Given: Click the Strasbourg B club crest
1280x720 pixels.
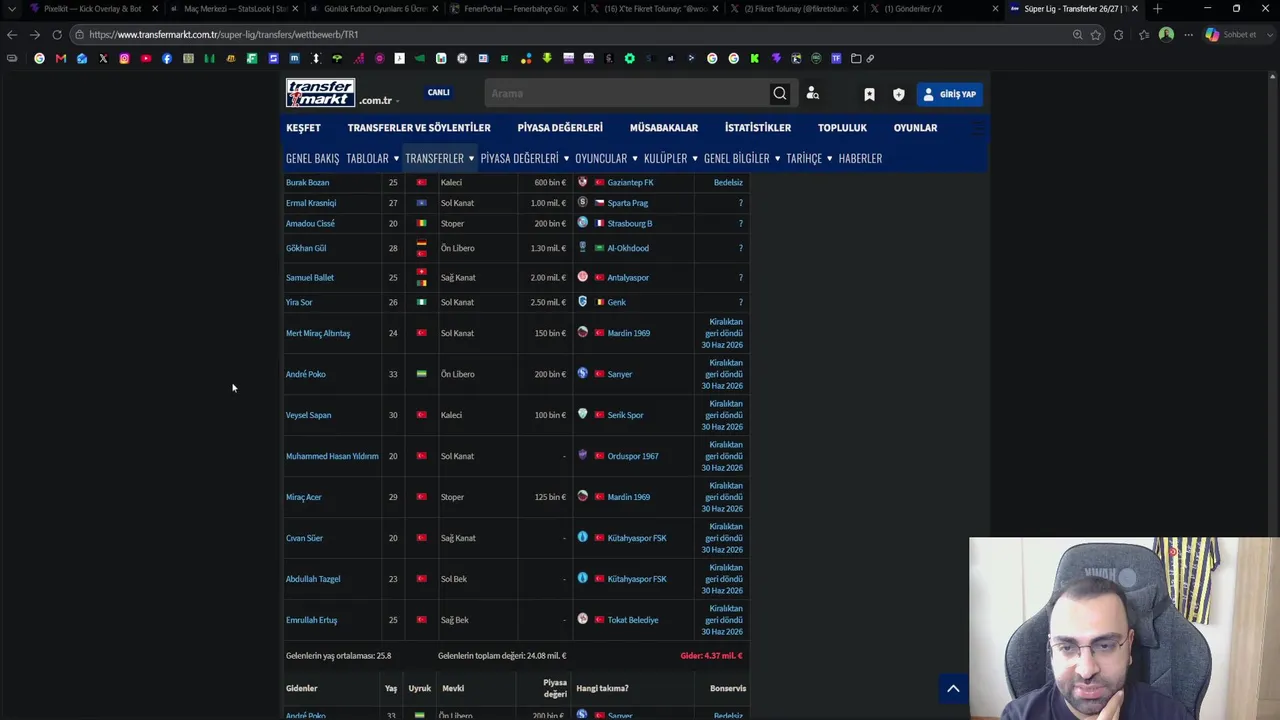Looking at the screenshot, I should point(583,223).
